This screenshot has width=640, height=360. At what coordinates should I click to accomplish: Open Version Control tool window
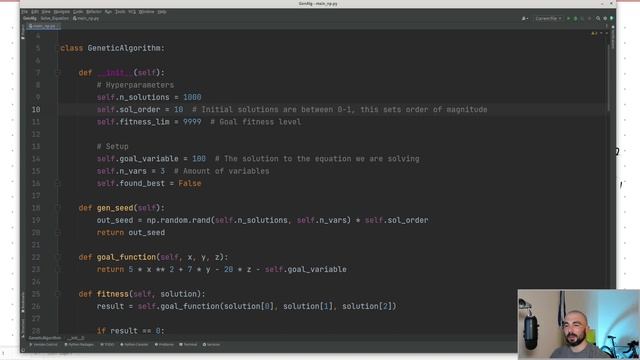click(44, 344)
